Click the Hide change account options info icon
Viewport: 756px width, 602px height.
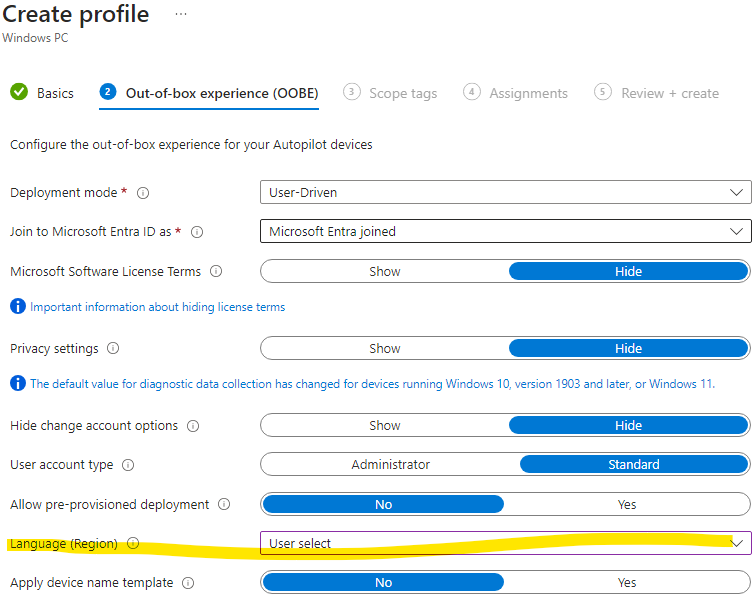pyautogui.click(x=193, y=426)
